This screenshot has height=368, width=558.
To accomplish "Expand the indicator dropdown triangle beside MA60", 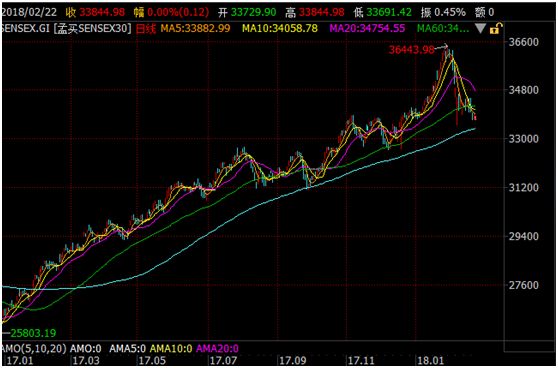I will tap(480, 28).
